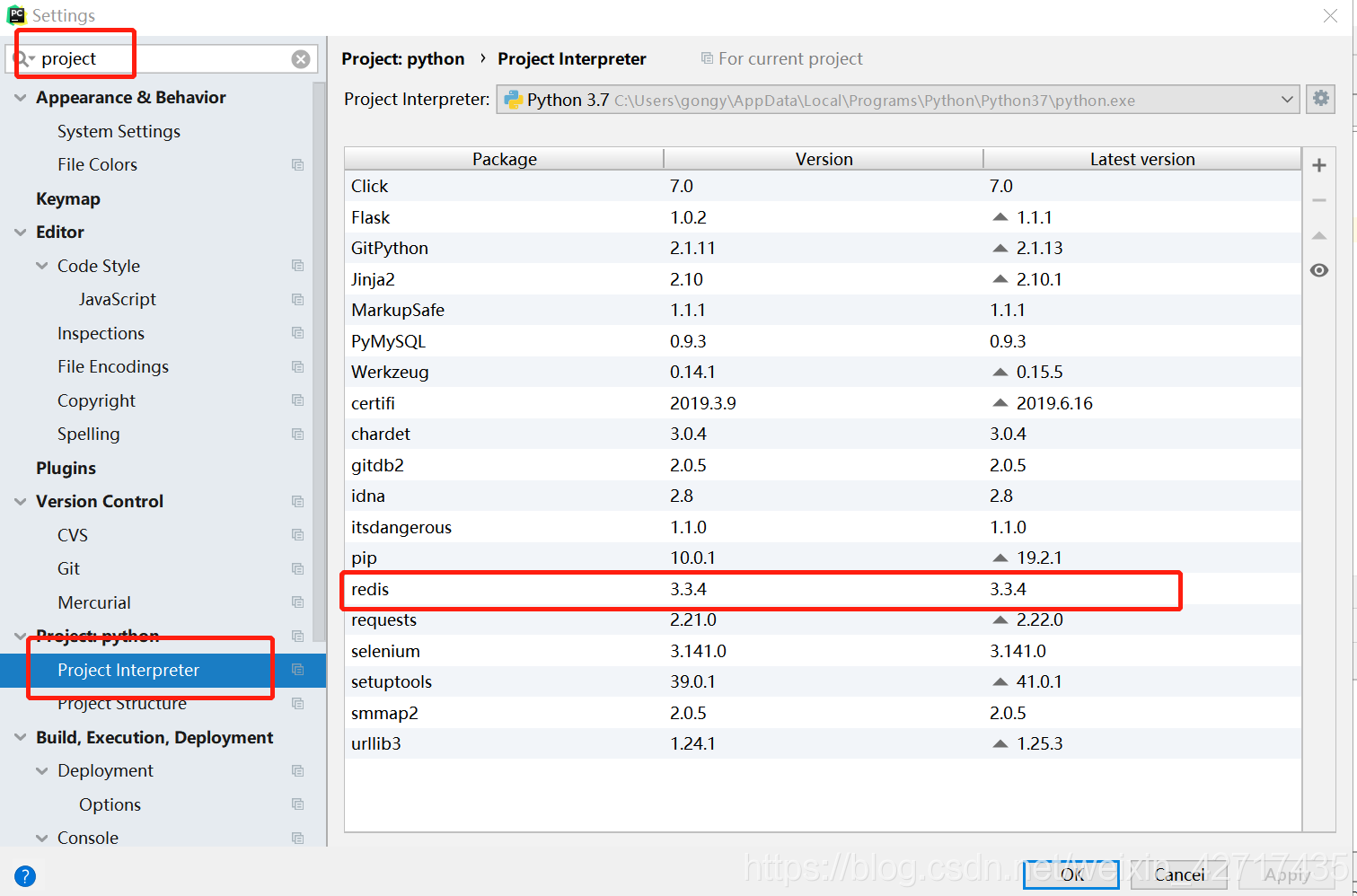Image resolution: width=1357 pixels, height=896 pixels.
Task: Collapse the Deployment node
Action: click(x=42, y=770)
